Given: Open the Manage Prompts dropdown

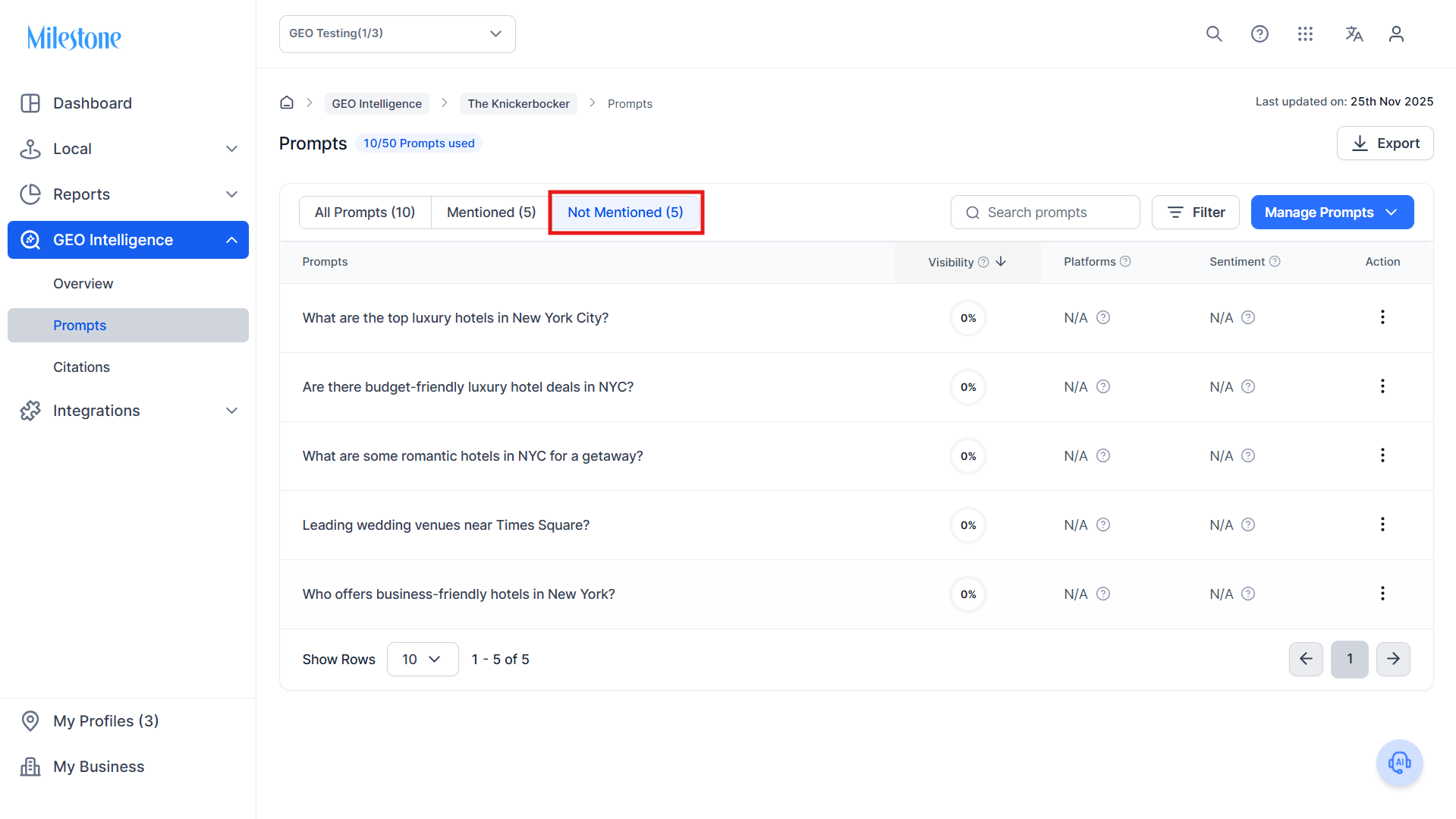Looking at the screenshot, I should pyautogui.click(x=1332, y=213).
